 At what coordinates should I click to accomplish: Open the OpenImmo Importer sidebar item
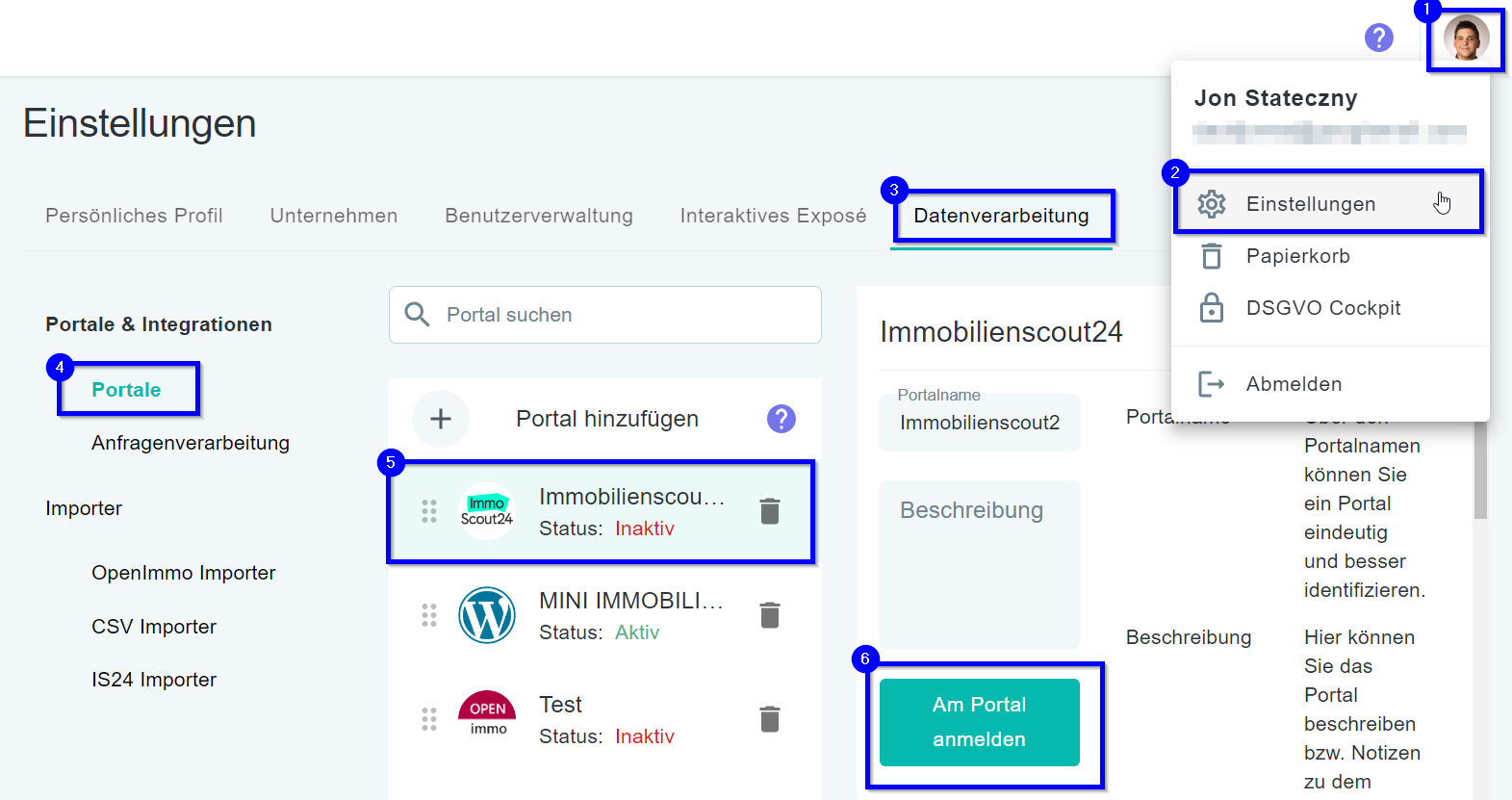click(183, 573)
